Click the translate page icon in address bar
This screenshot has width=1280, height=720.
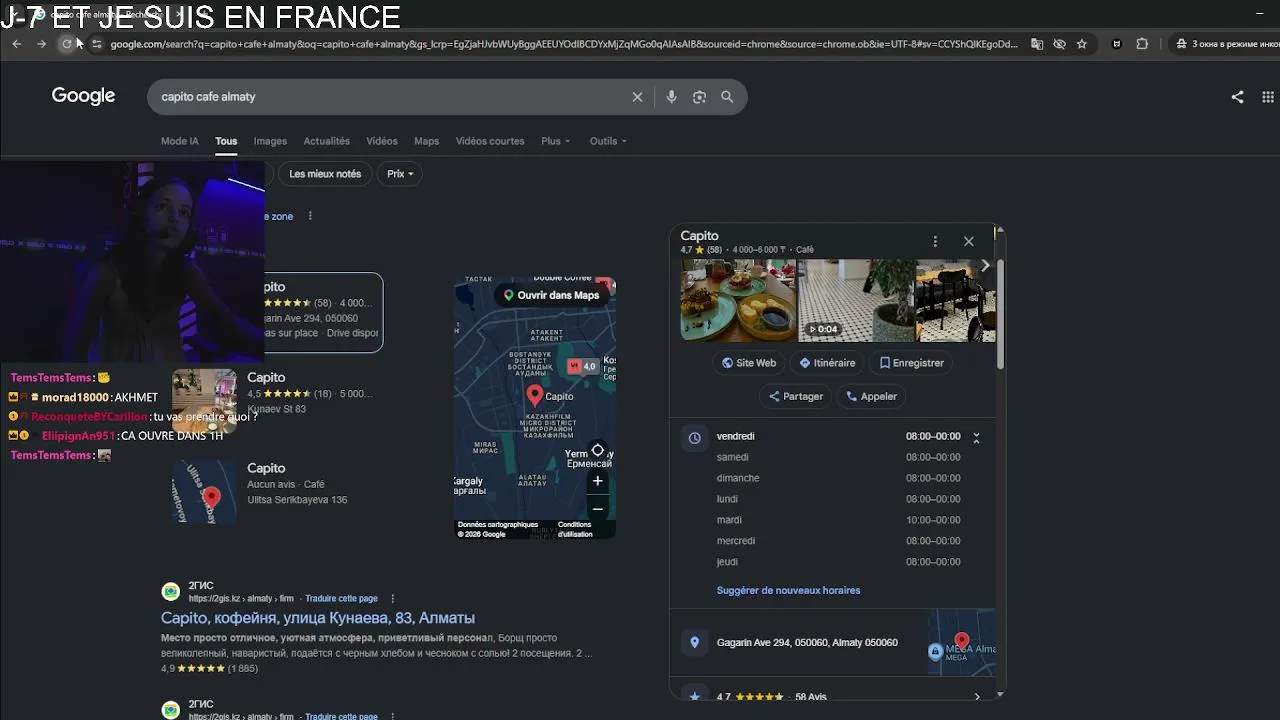coord(1037,44)
